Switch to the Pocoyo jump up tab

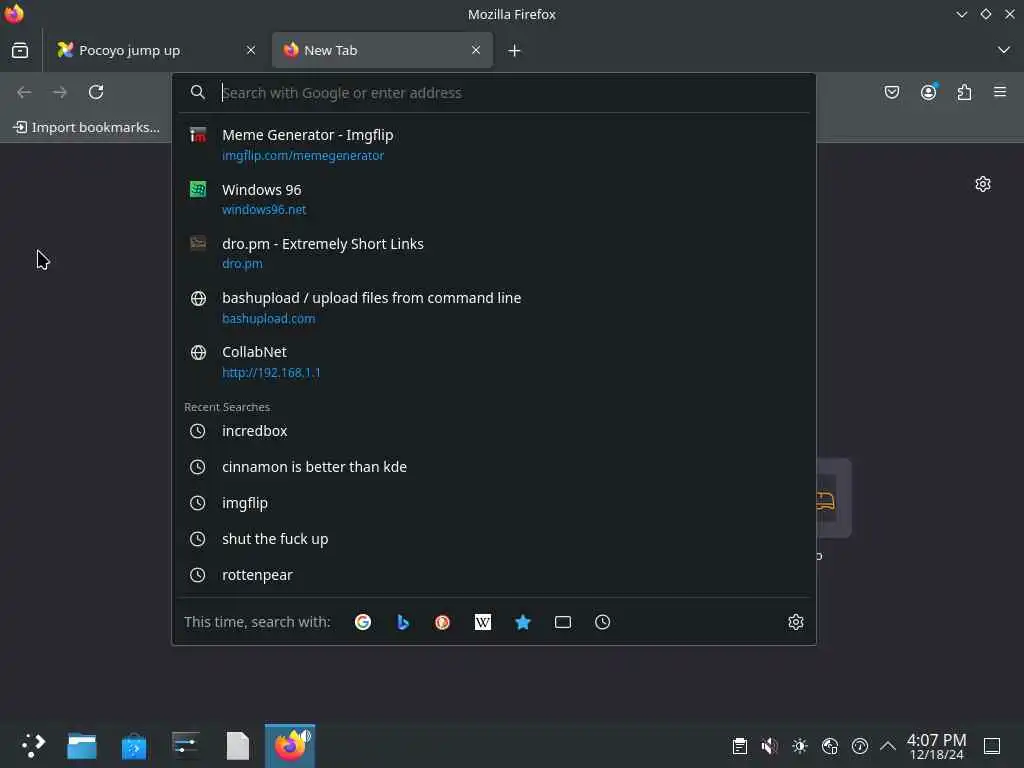pos(155,50)
